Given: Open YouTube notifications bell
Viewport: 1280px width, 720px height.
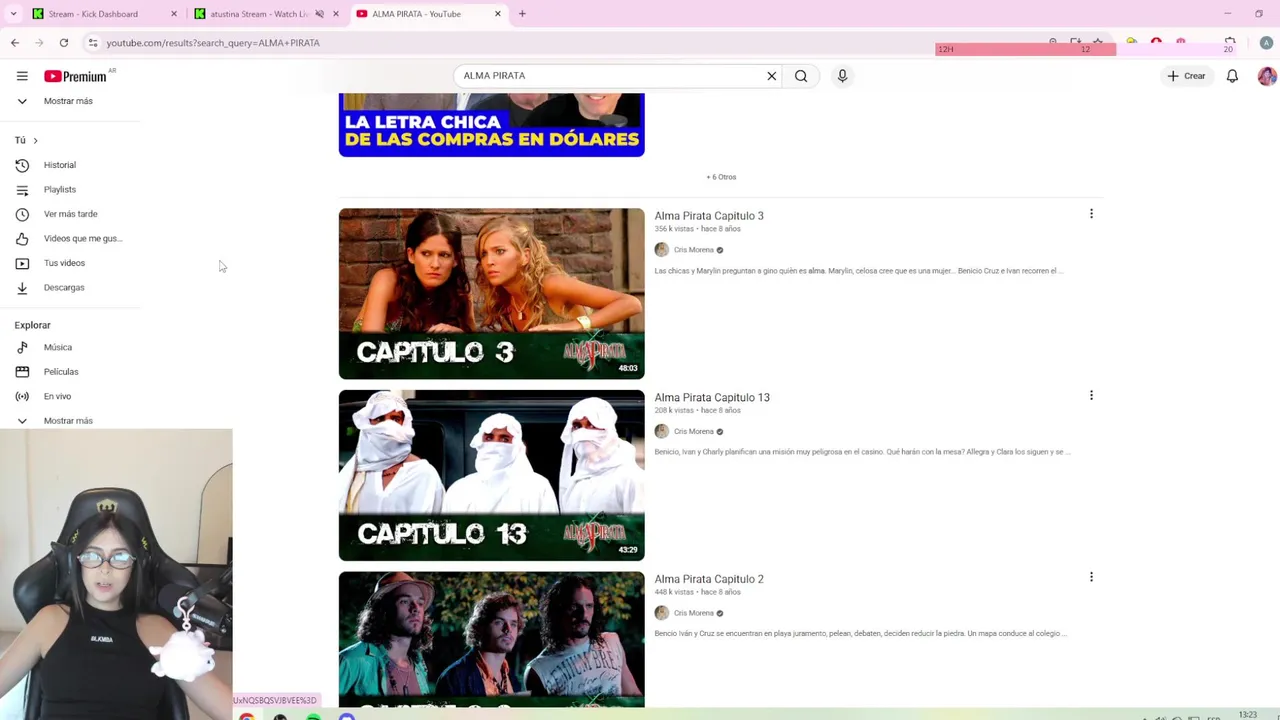Looking at the screenshot, I should click(x=1232, y=76).
